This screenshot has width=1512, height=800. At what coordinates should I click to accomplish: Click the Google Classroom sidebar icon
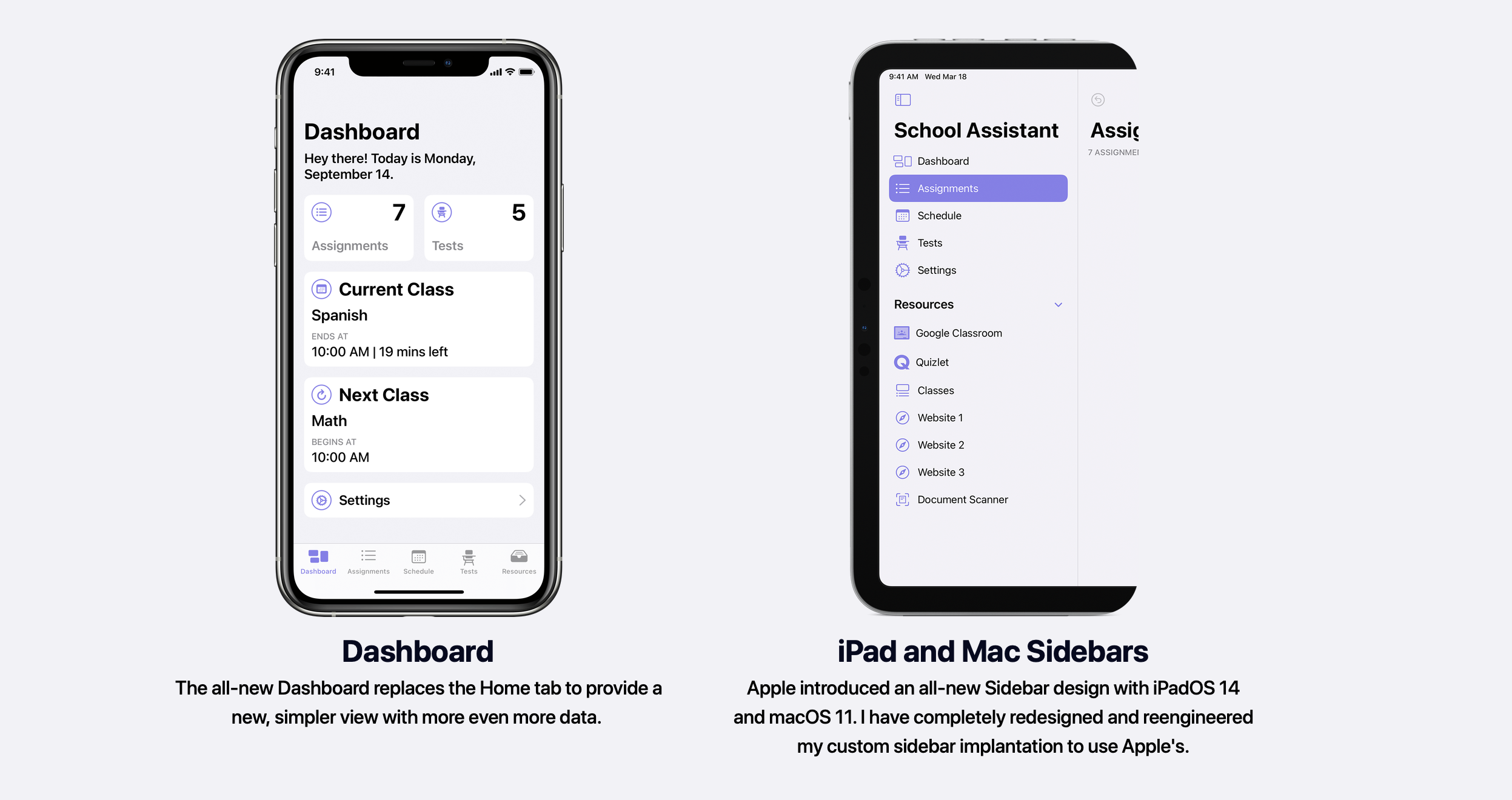point(902,332)
